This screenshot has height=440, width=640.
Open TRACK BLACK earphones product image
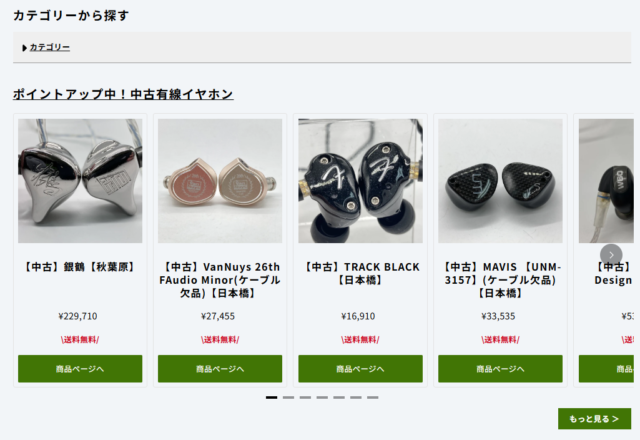point(360,181)
